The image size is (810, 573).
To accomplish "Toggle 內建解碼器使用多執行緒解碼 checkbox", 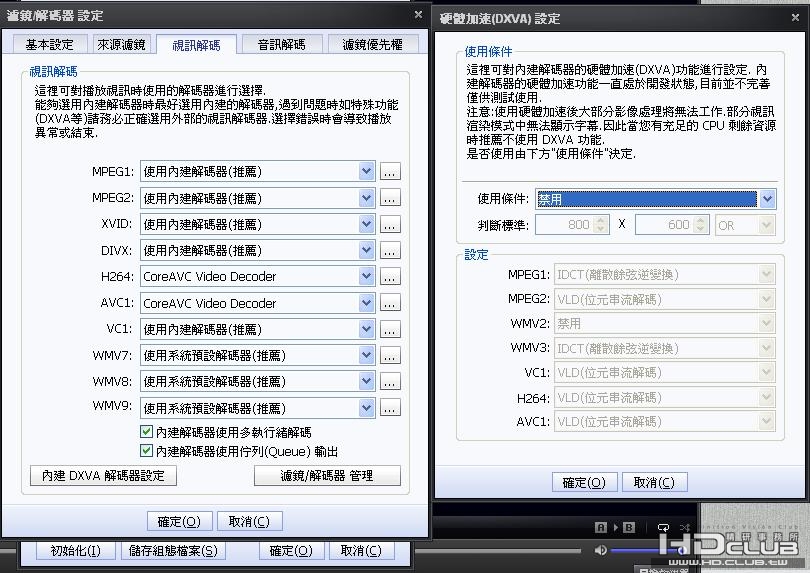I will click(x=147, y=431).
